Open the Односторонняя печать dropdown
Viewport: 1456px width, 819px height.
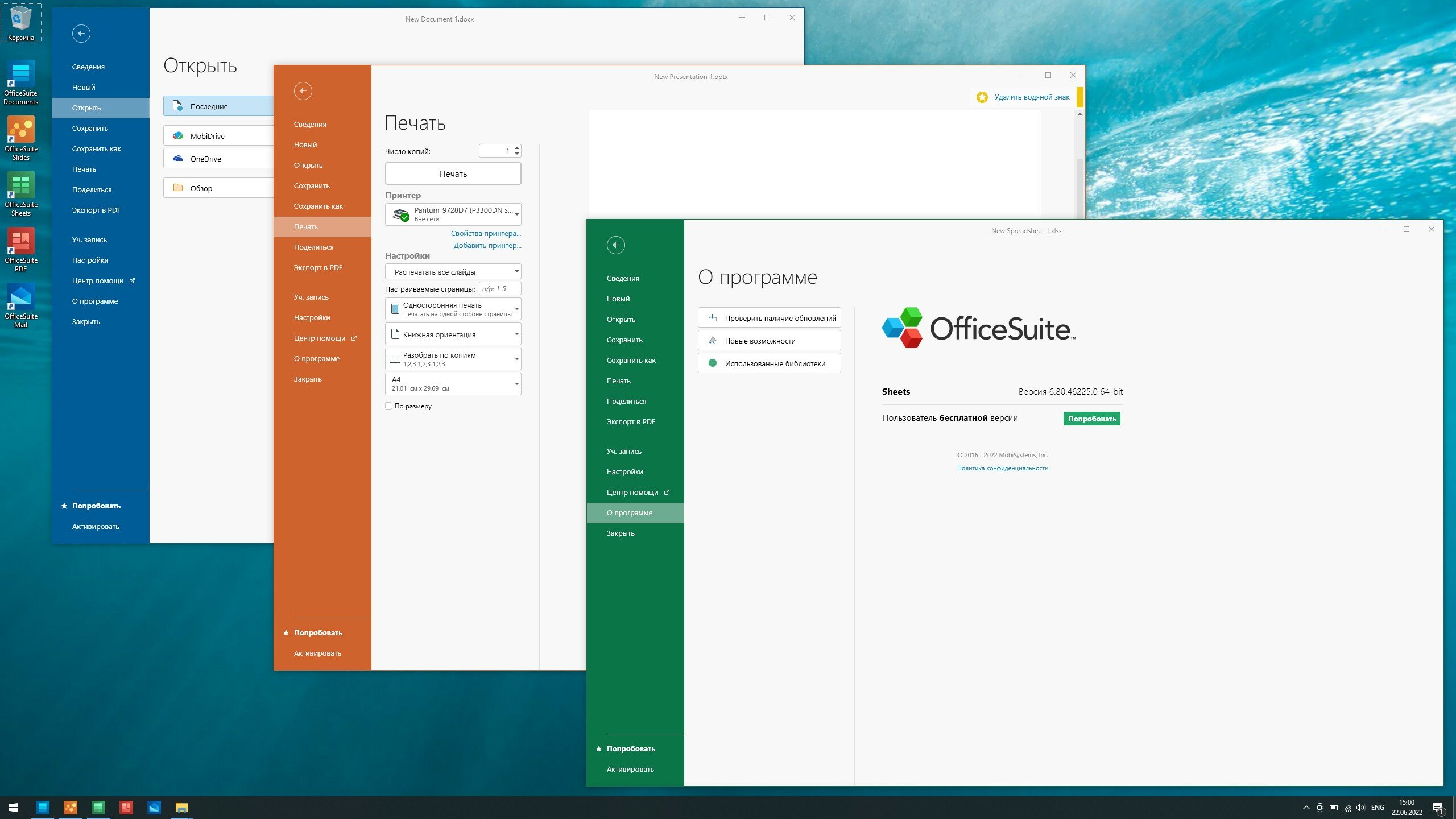(453, 309)
